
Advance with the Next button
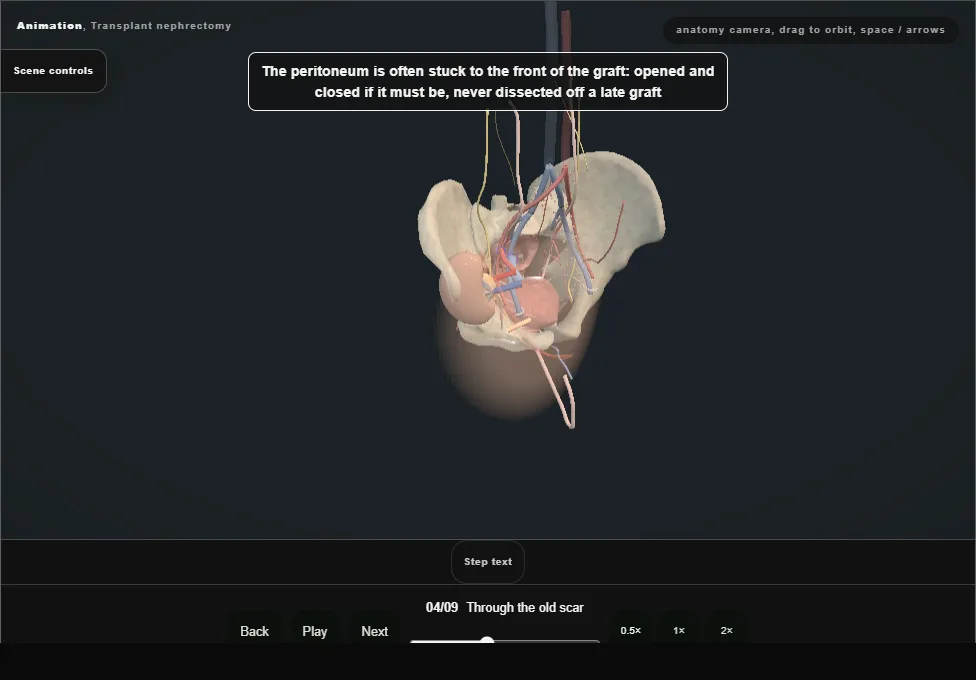[375, 631]
